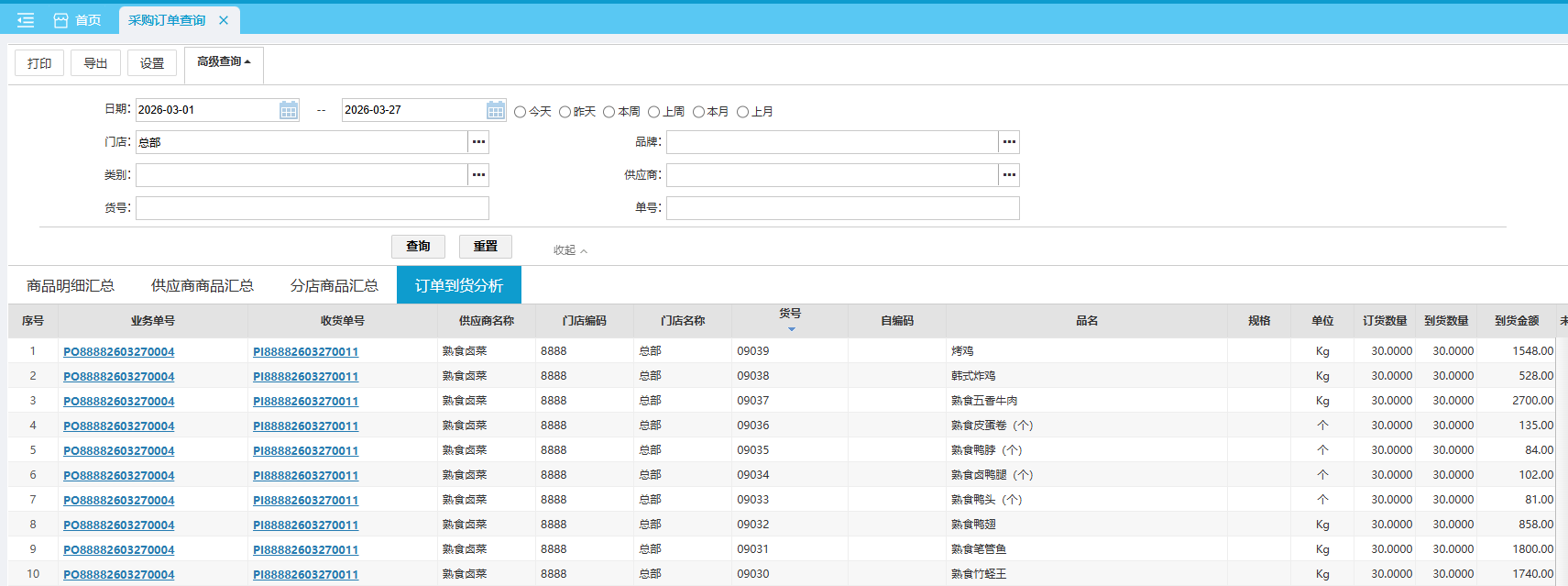Open the end date calendar picker

point(496,111)
